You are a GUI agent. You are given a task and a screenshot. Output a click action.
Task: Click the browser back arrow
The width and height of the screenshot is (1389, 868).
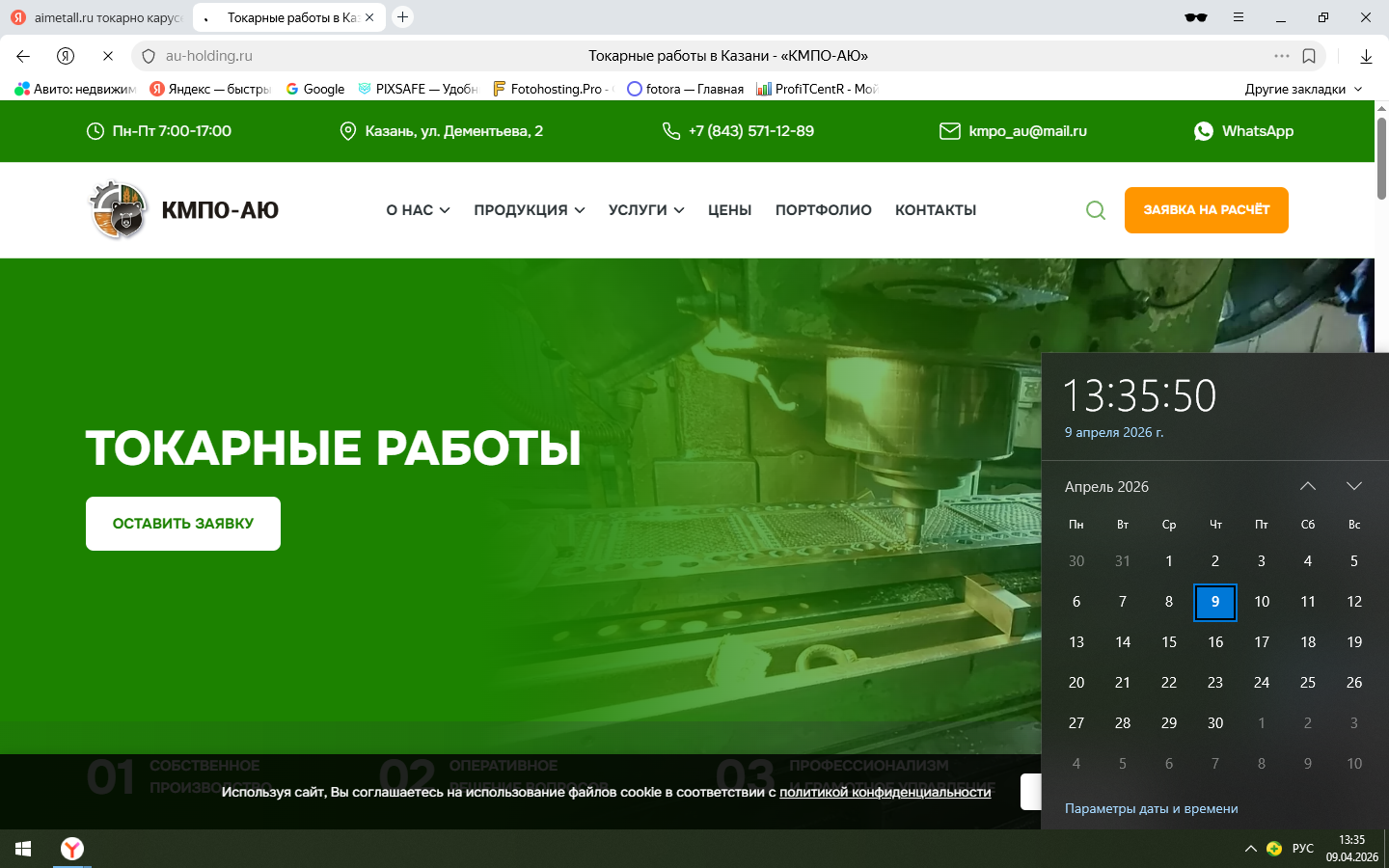click(x=23, y=56)
